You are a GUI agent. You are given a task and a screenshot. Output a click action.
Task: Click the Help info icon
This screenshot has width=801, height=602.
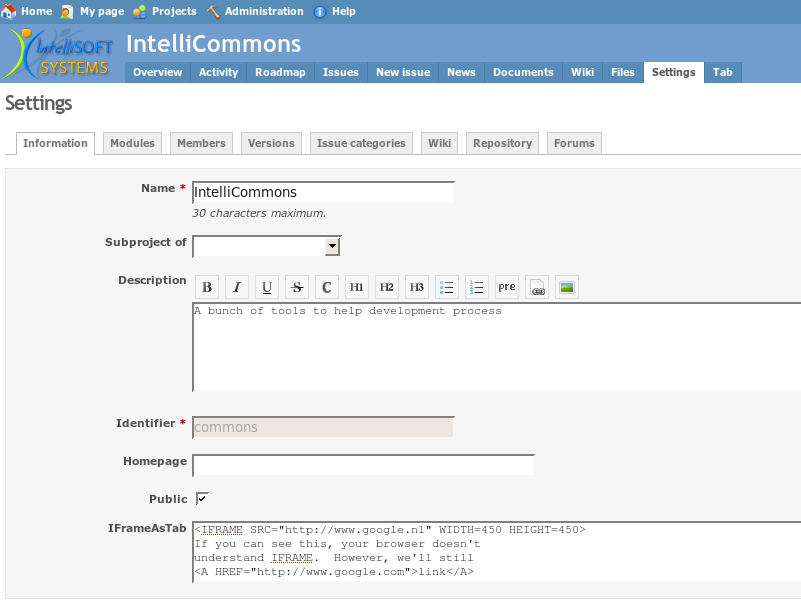[320, 12]
